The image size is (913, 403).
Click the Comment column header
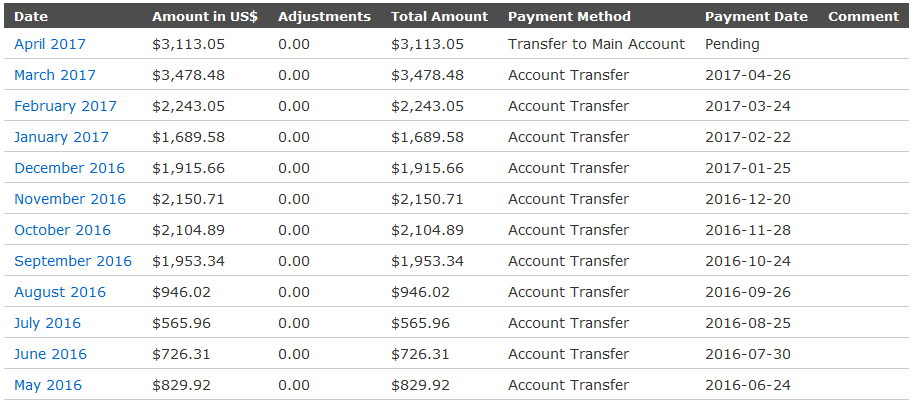(x=864, y=16)
